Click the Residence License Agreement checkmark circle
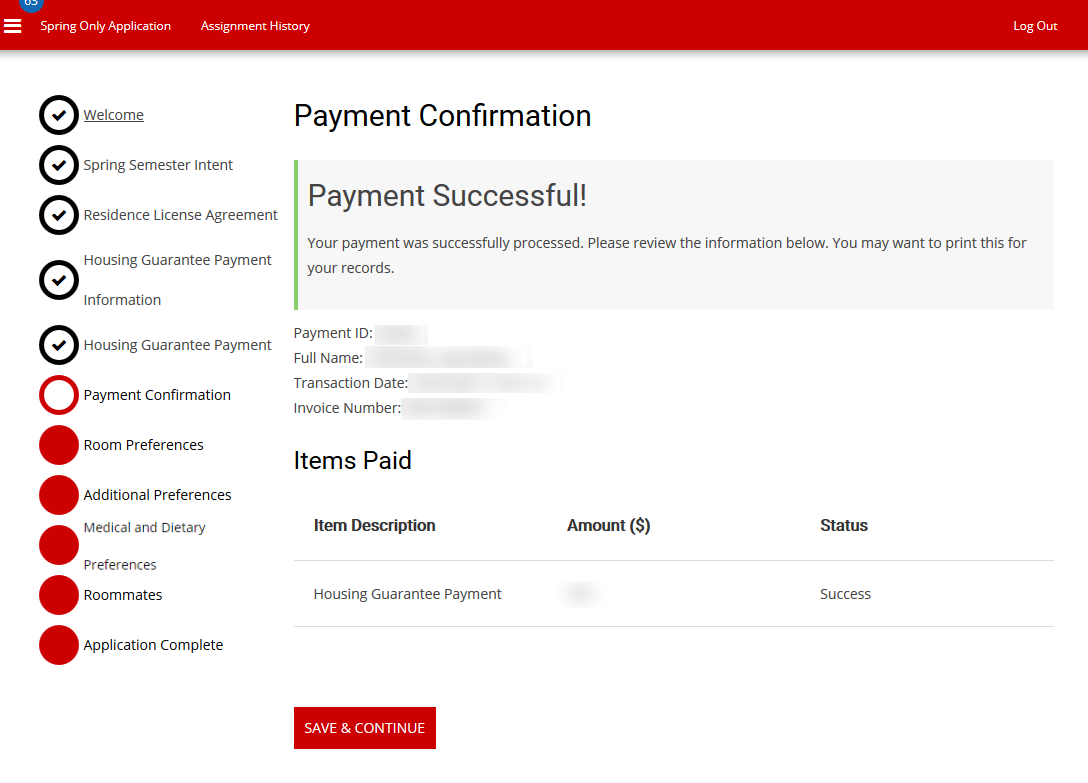1088x783 pixels. 59,215
